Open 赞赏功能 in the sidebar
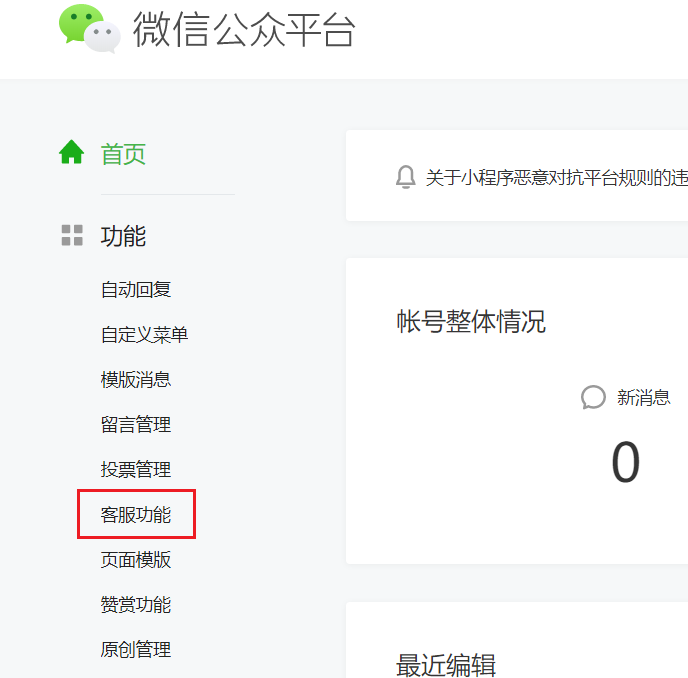The image size is (688, 678). [136, 605]
